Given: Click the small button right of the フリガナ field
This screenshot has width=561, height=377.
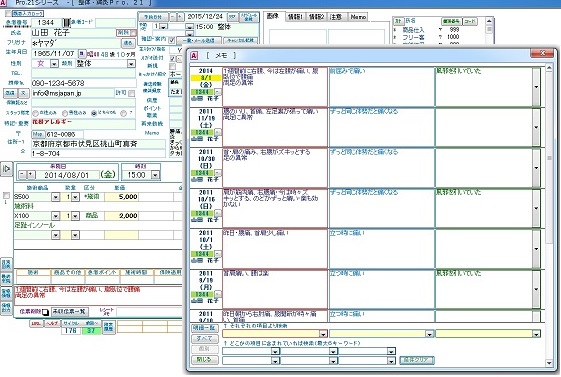Looking at the screenshot, I should pos(128,43).
